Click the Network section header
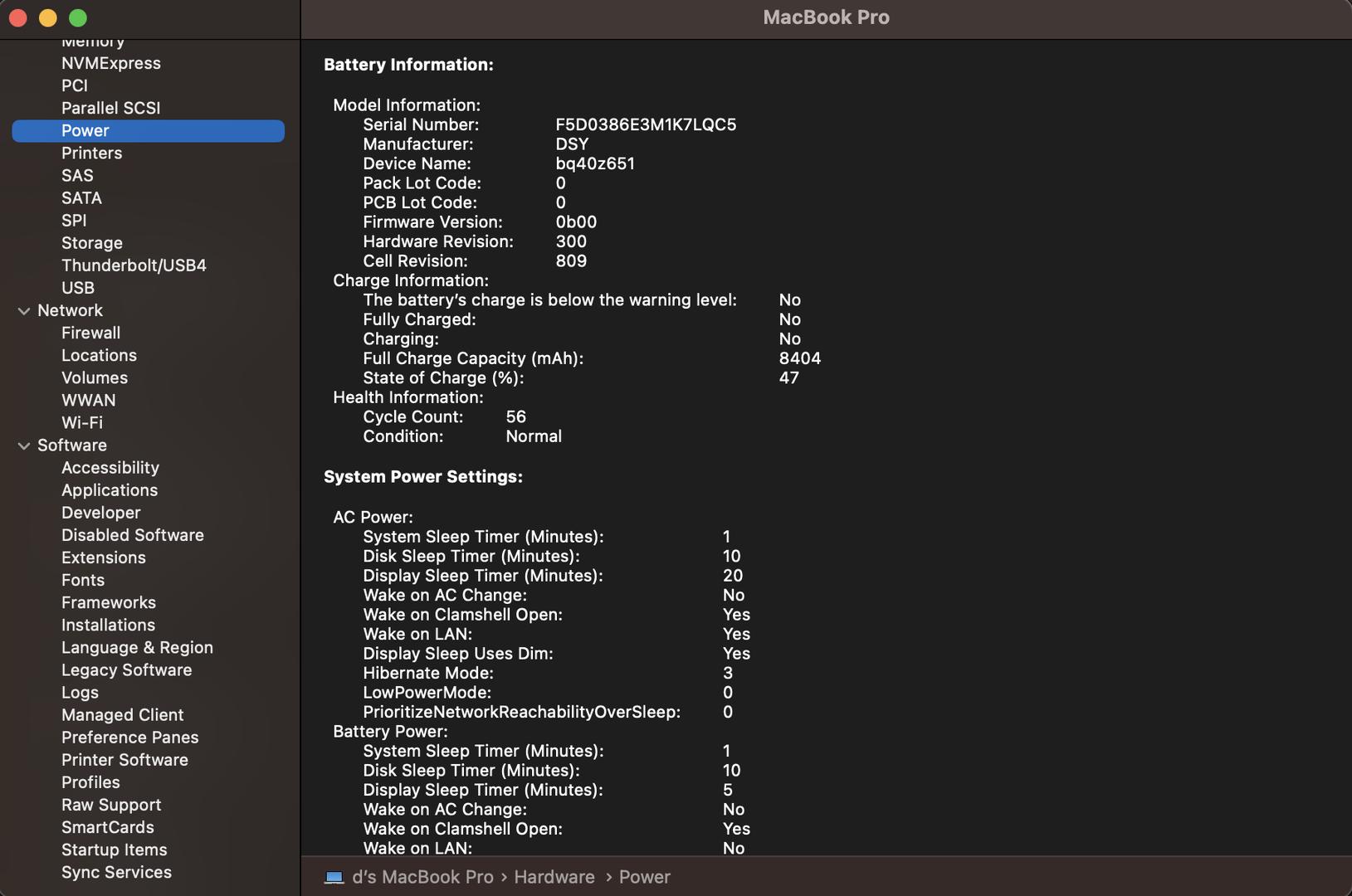 point(70,310)
